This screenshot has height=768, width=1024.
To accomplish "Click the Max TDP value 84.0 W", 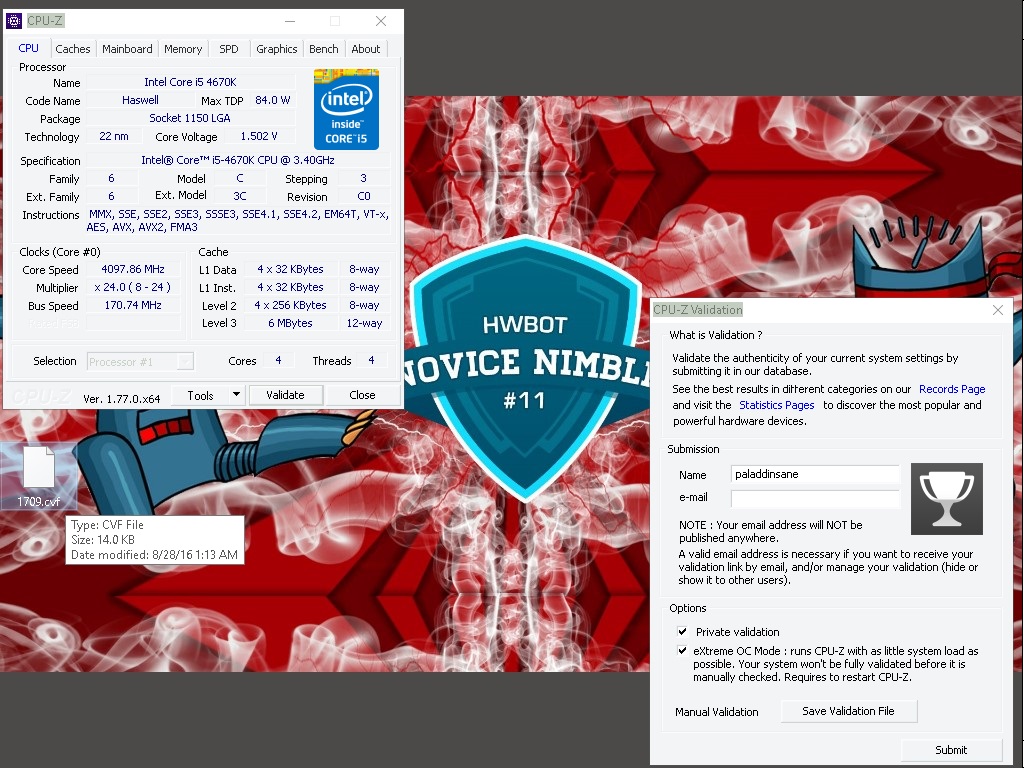I will tap(272, 100).
